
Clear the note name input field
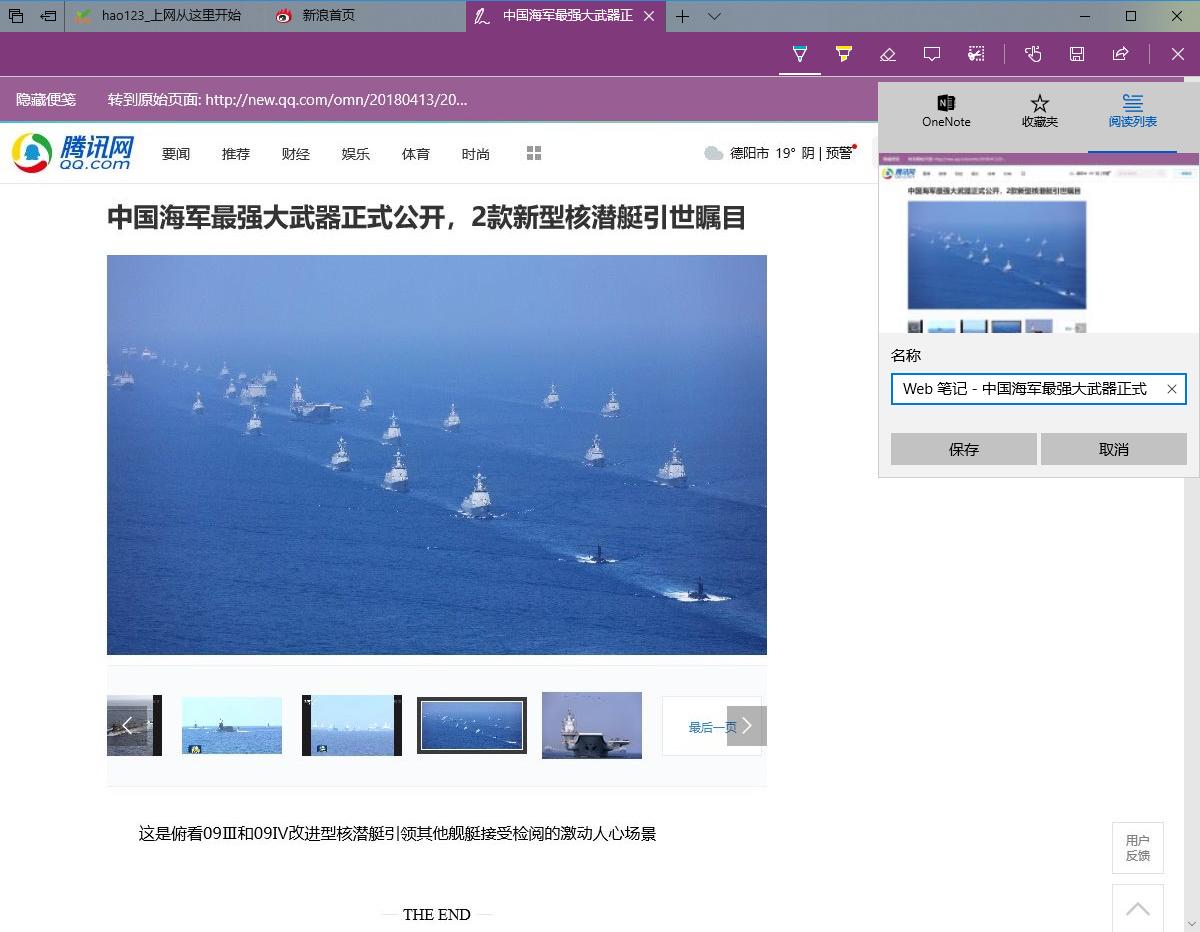[x=1171, y=389]
